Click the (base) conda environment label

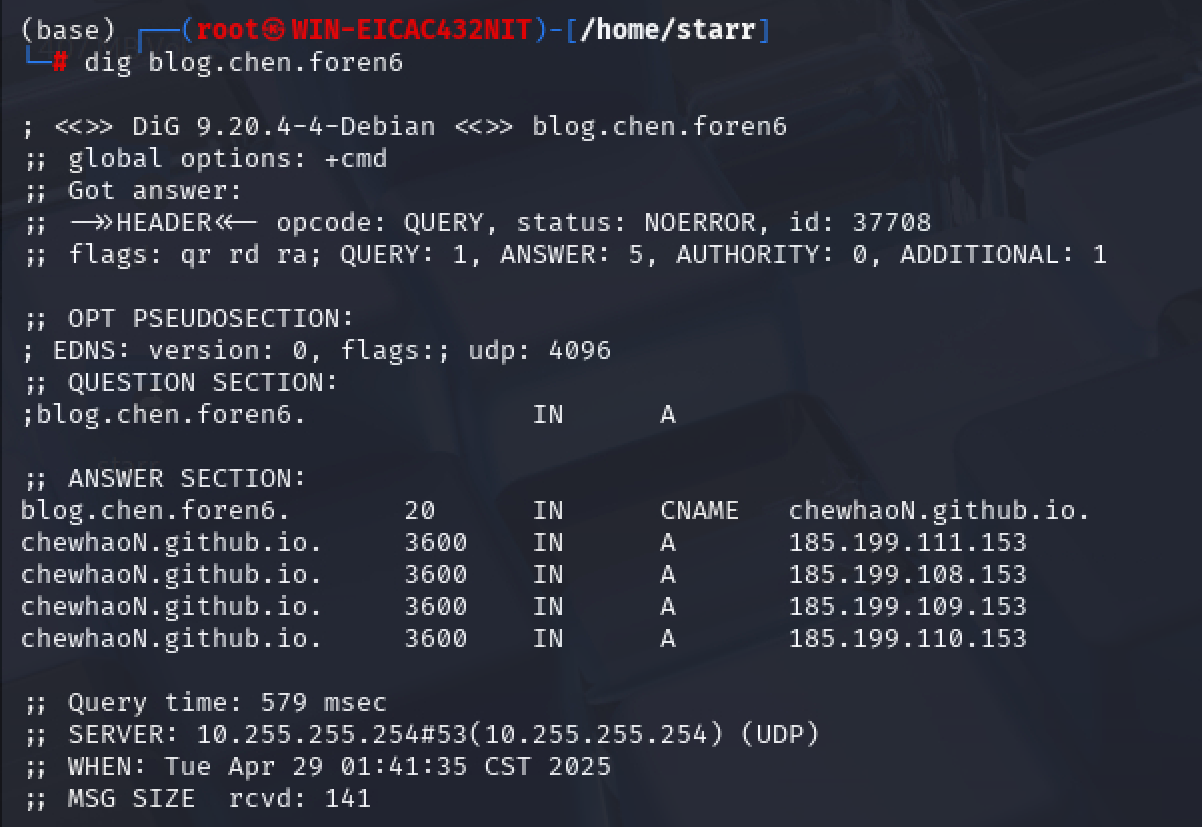(x=68, y=31)
